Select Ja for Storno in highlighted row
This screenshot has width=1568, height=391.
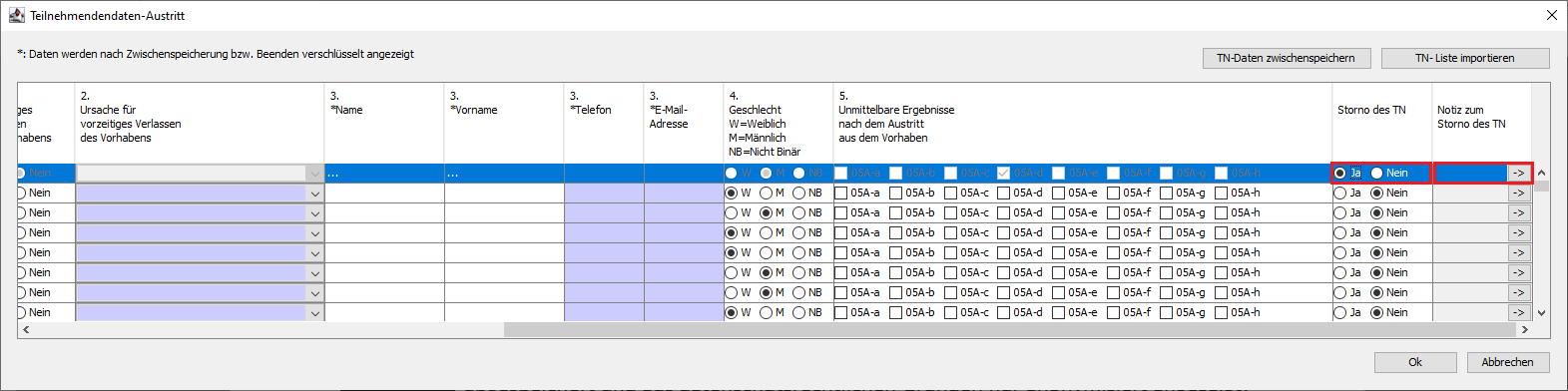(x=1340, y=173)
